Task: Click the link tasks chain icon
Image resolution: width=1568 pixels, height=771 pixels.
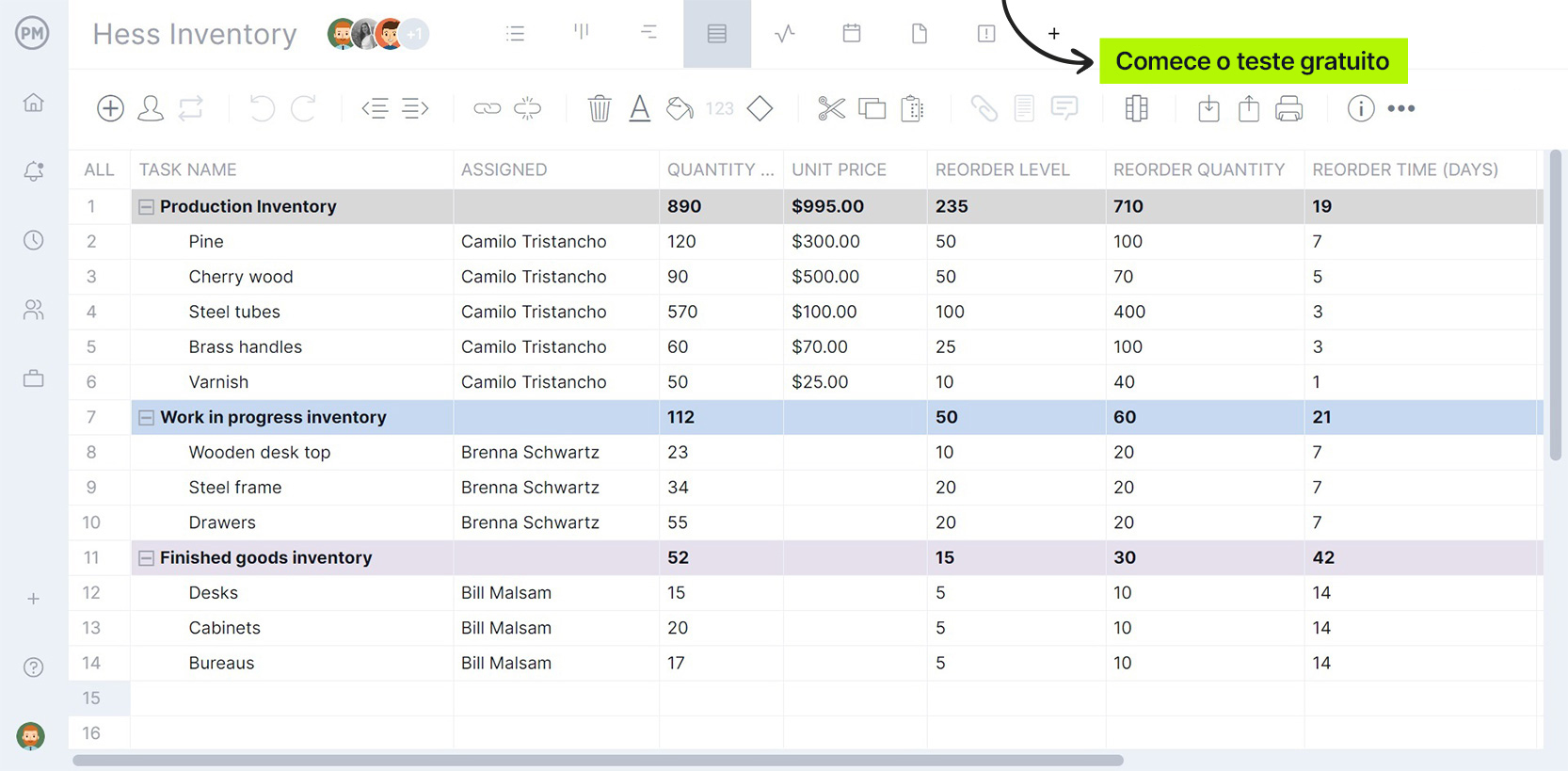Action: click(x=487, y=108)
